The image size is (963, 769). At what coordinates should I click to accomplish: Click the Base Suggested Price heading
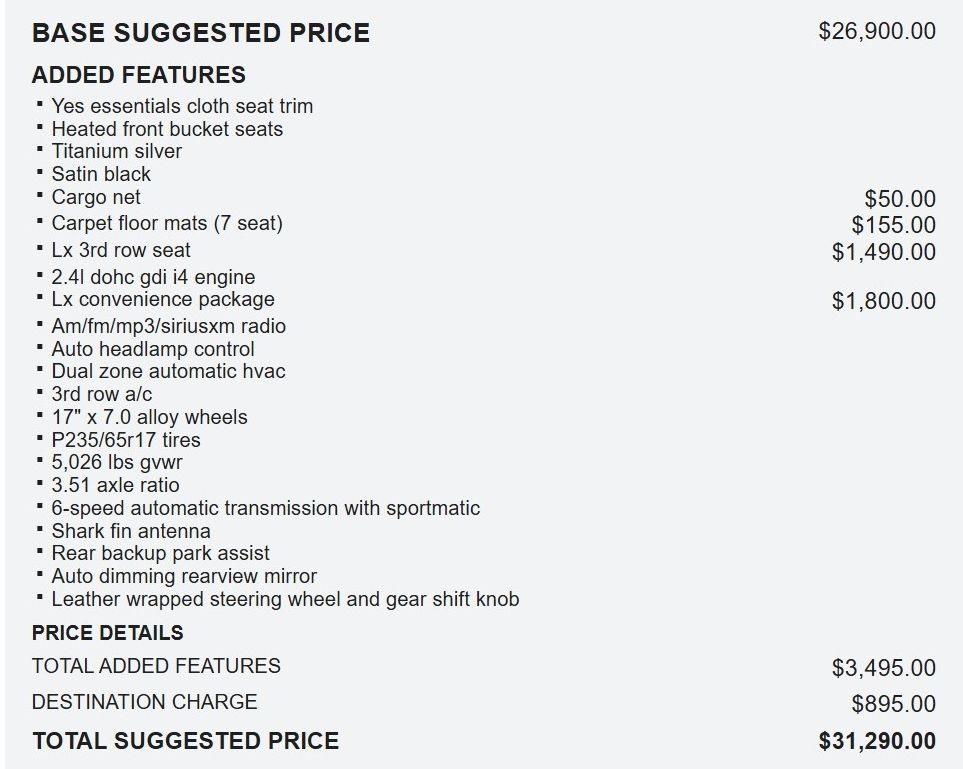pos(201,33)
